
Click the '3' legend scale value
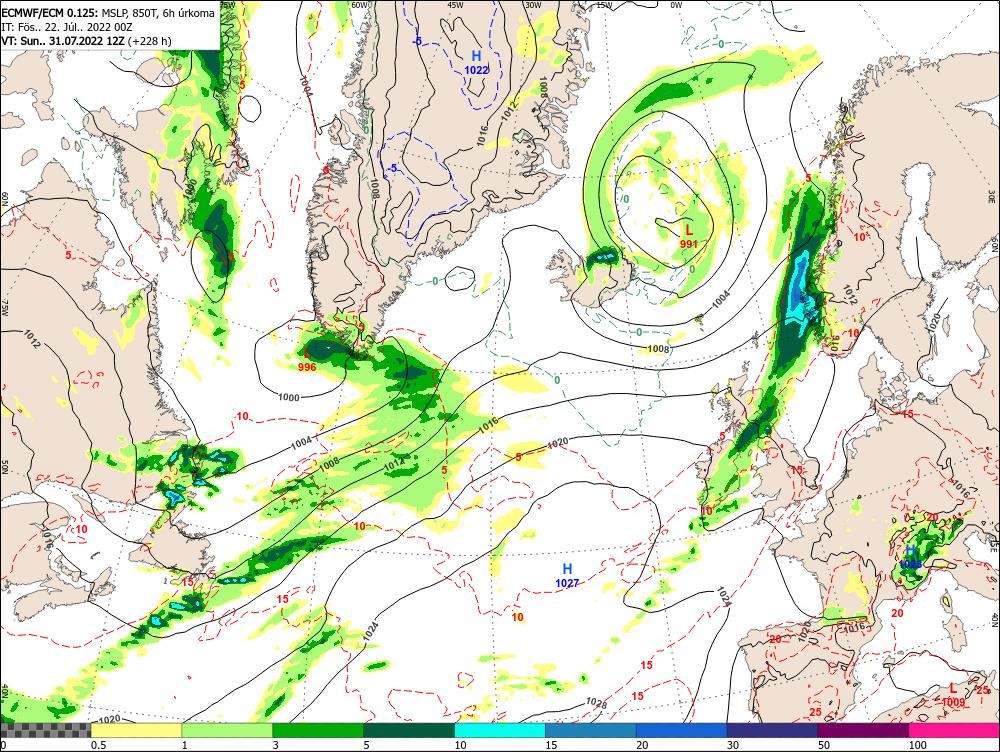click(276, 745)
